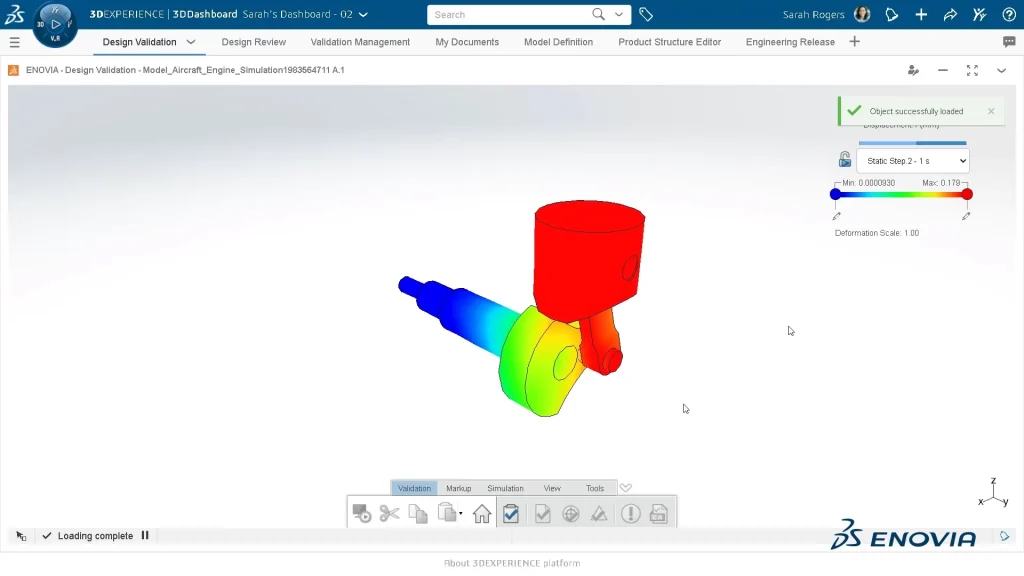Open the Static Step.2 - 1 s dropdown
Viewport: 1024px width, 576px height.
tap(912, 161)
